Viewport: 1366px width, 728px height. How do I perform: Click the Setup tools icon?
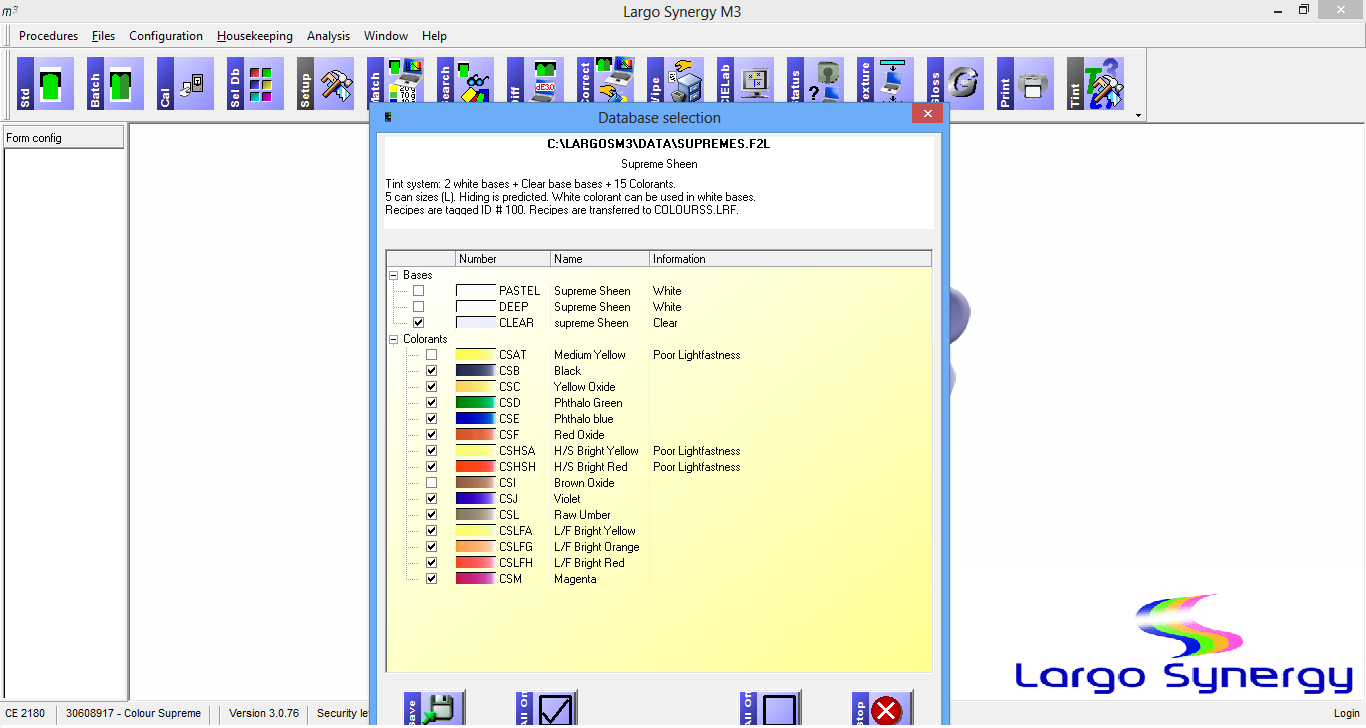pyautogui.click(x=319, y=84)
